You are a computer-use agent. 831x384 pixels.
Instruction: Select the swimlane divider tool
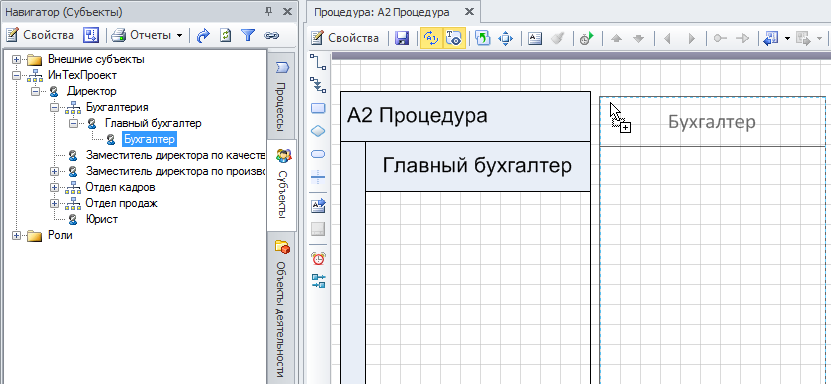pyautogui.click(x=318, y=177)
